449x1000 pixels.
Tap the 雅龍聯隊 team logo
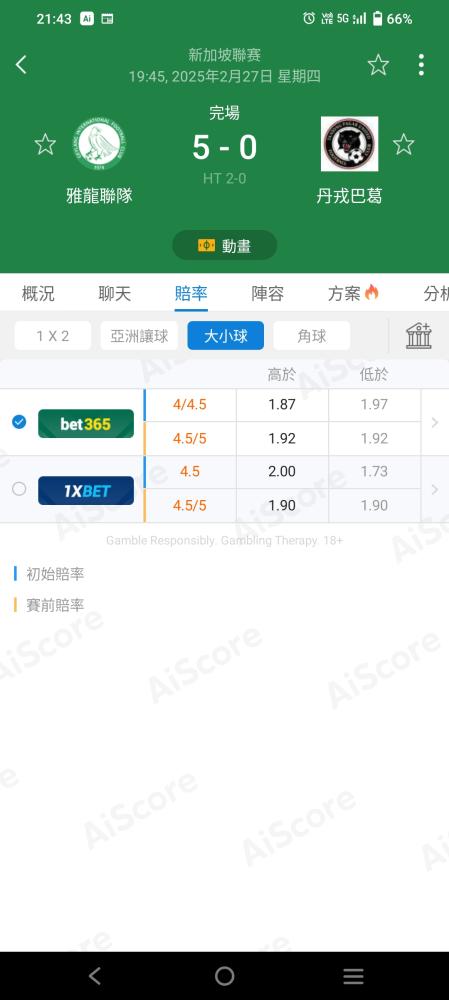99,145
